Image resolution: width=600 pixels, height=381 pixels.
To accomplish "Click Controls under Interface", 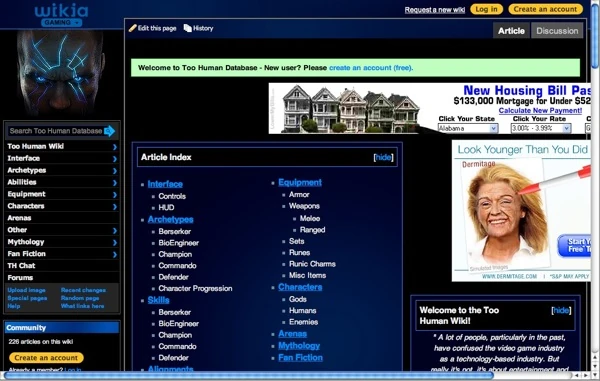I will [x=172, y=196].
